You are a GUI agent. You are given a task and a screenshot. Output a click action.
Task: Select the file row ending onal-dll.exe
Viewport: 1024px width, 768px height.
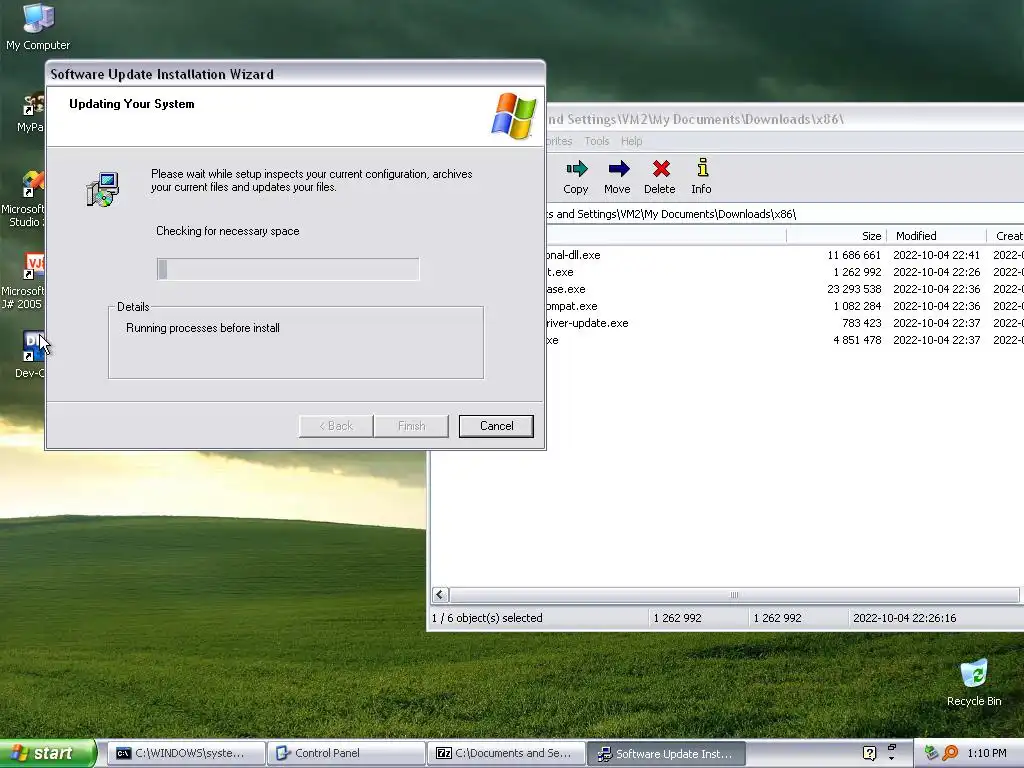click(785, 255)
